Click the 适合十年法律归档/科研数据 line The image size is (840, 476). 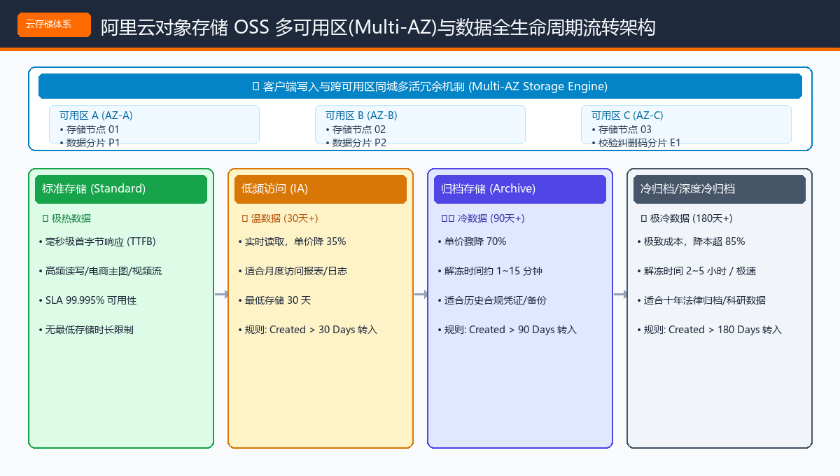pyautogui.click(x=701, y=300)
